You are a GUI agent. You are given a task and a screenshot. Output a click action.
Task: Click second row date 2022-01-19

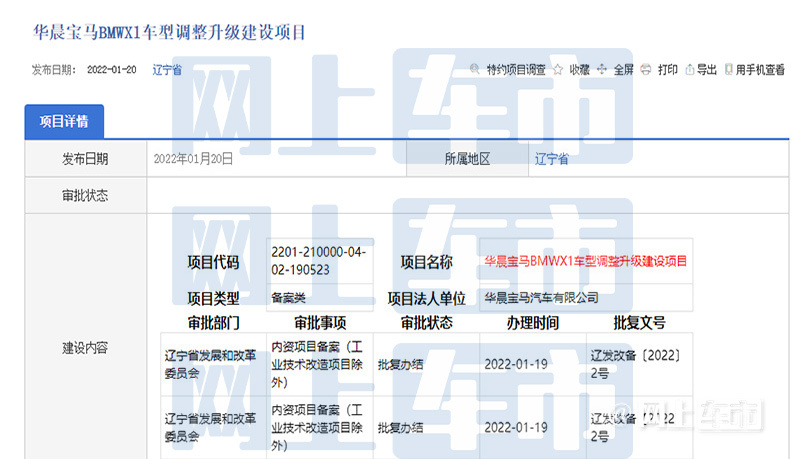click(516, 427)
